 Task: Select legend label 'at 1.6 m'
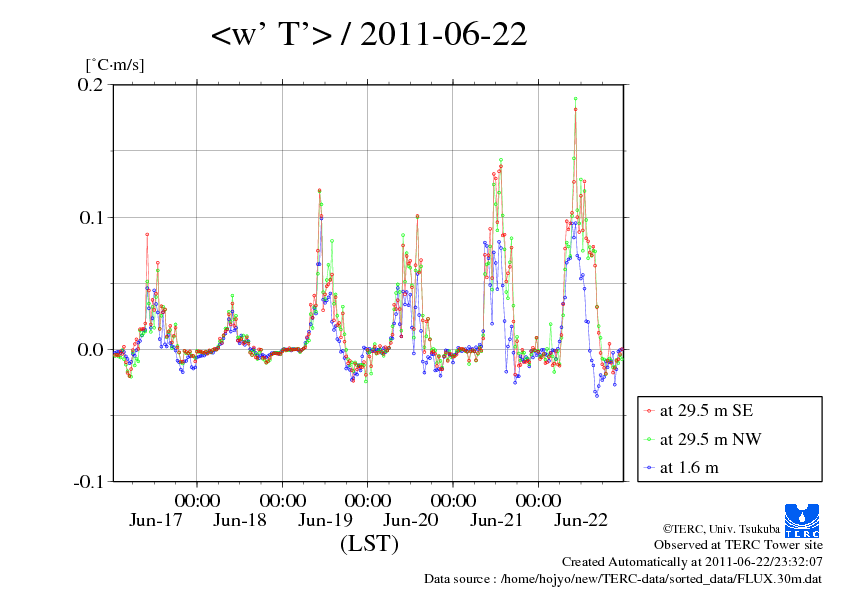(689, 468)
